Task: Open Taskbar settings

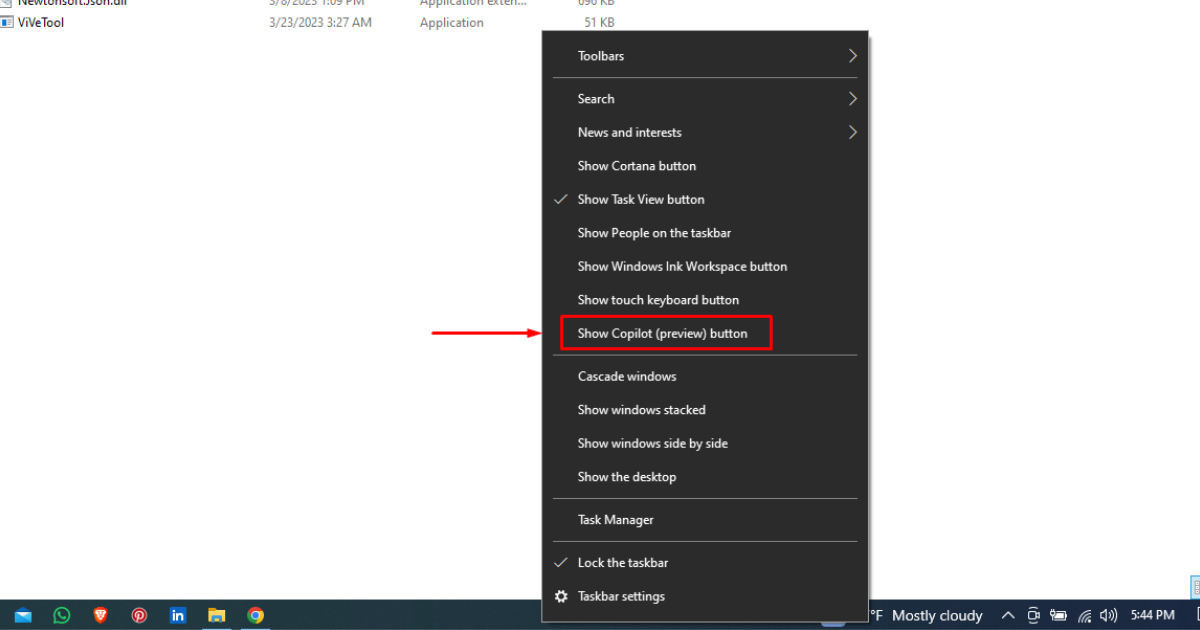Action: pos(705,596)
